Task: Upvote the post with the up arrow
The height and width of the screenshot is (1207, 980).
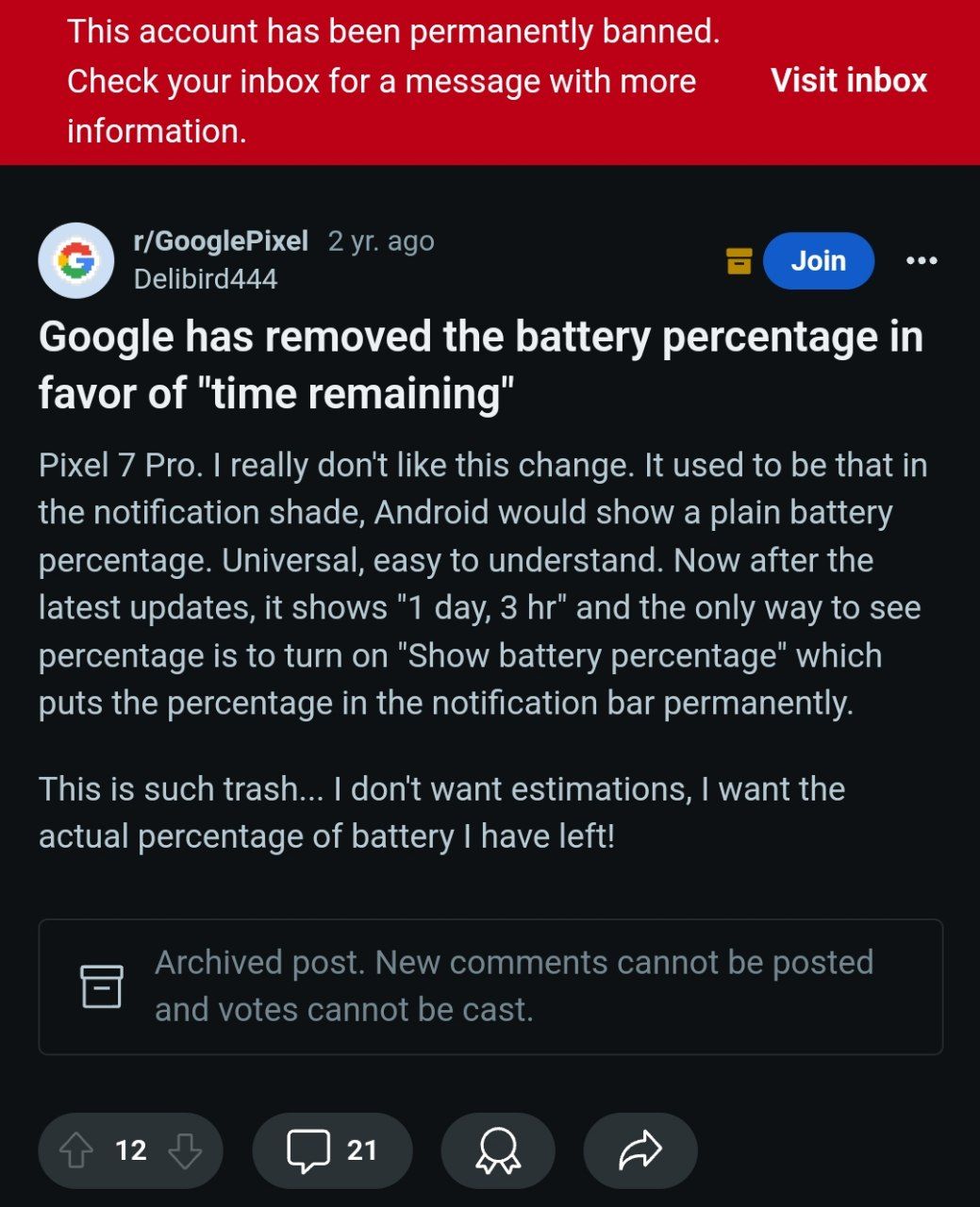Action: (x=76, y=1150)
